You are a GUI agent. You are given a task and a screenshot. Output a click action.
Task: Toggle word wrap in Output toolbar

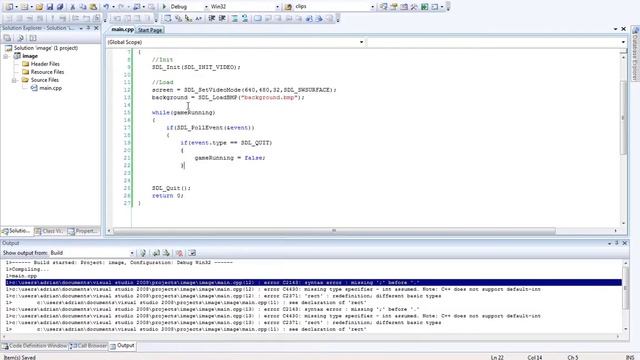[x=192, y=253]
